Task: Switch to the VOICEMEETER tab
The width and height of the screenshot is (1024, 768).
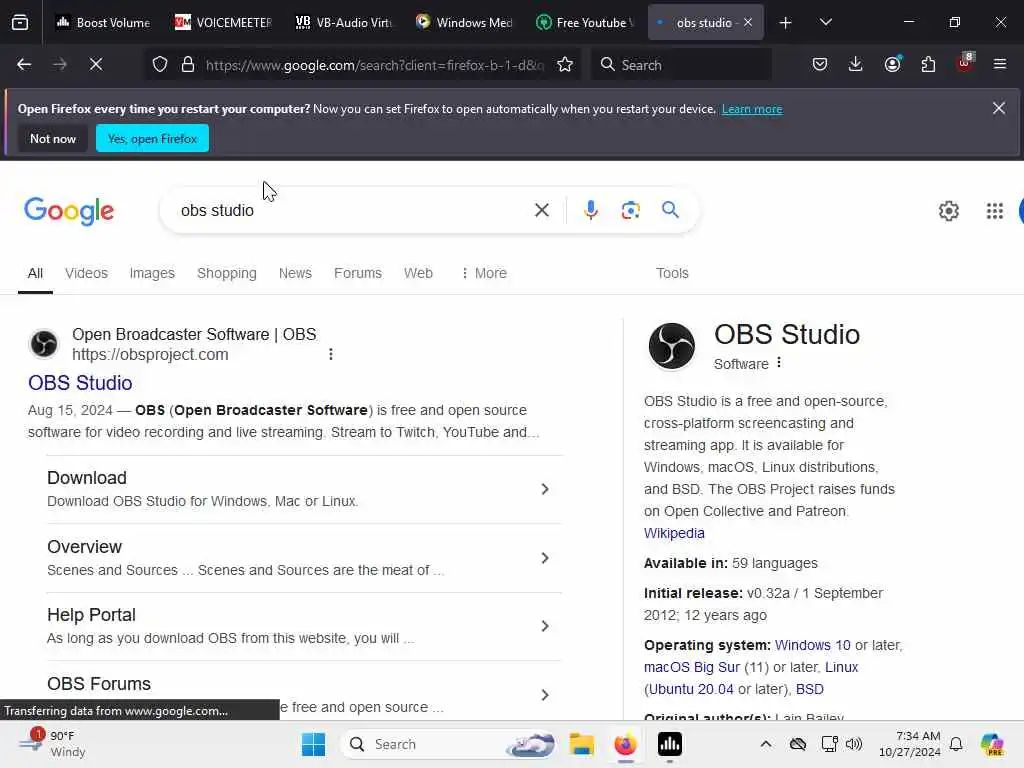Action: [x=223, y=23]
